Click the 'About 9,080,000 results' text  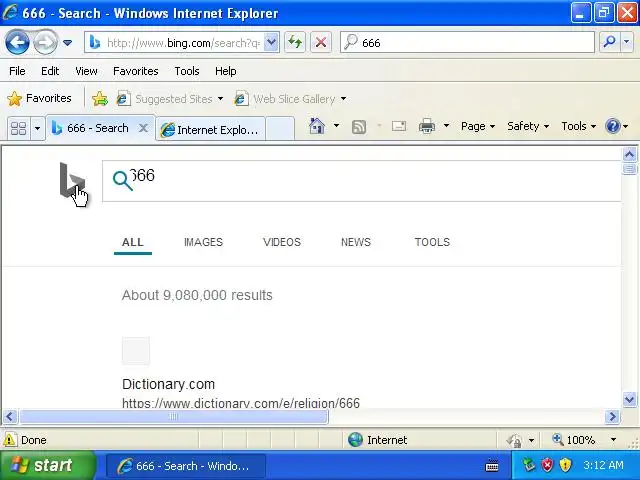pos(197,295)
